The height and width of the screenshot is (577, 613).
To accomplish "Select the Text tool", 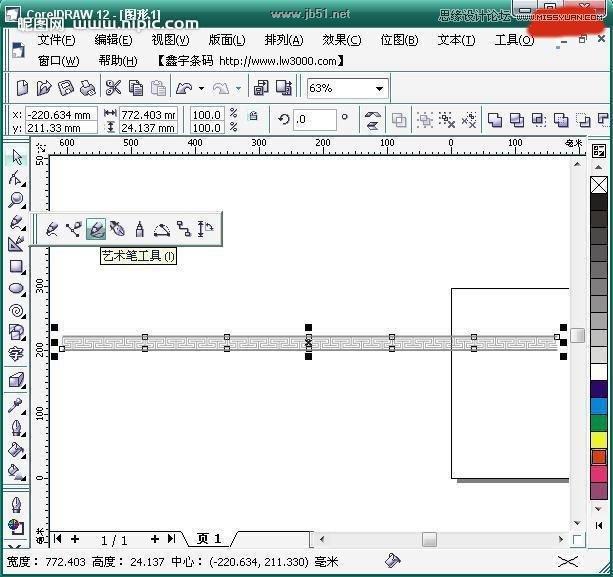I will pyautogui.click(x=16, y=354).
